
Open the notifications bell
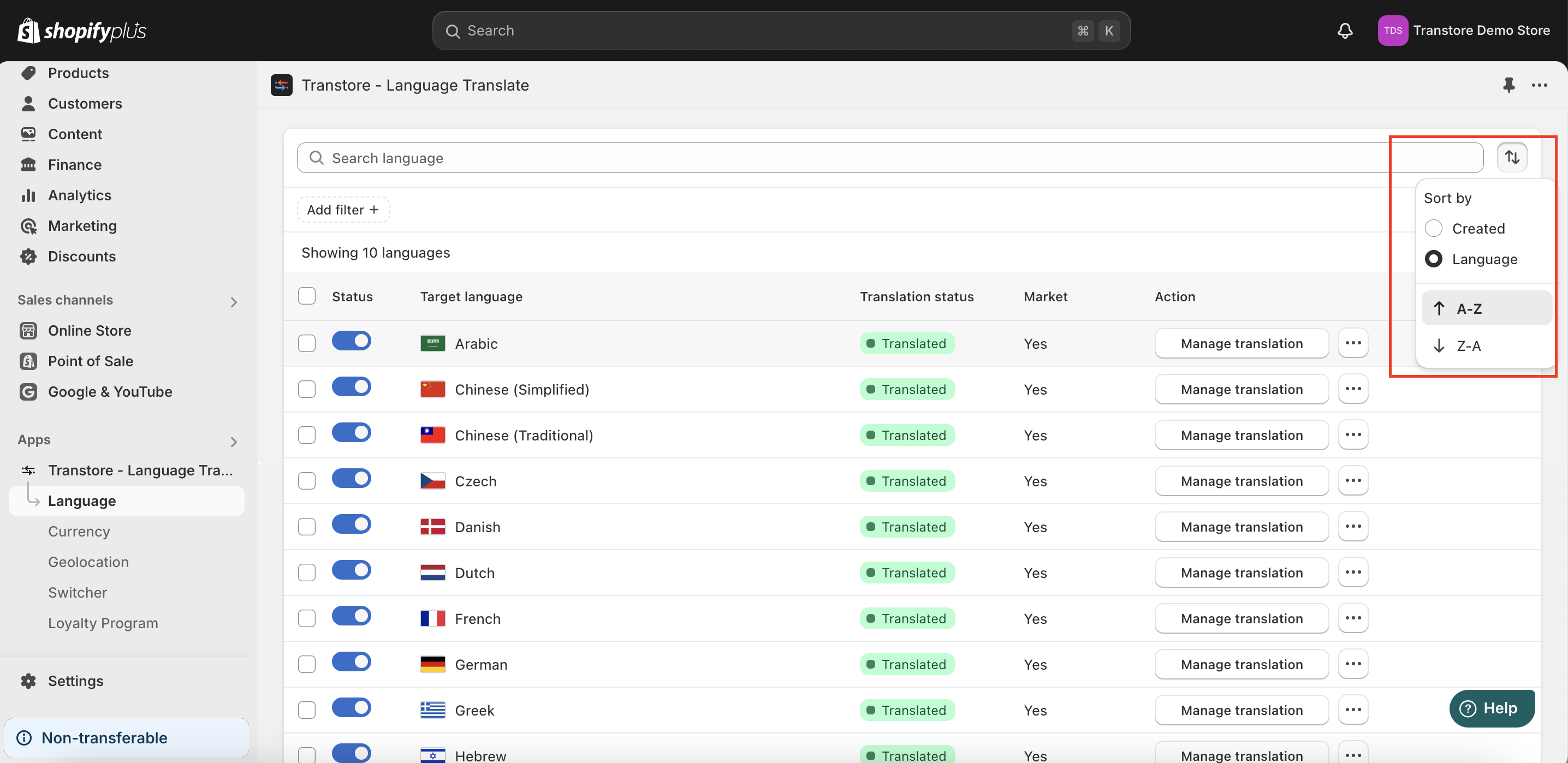1345,31
